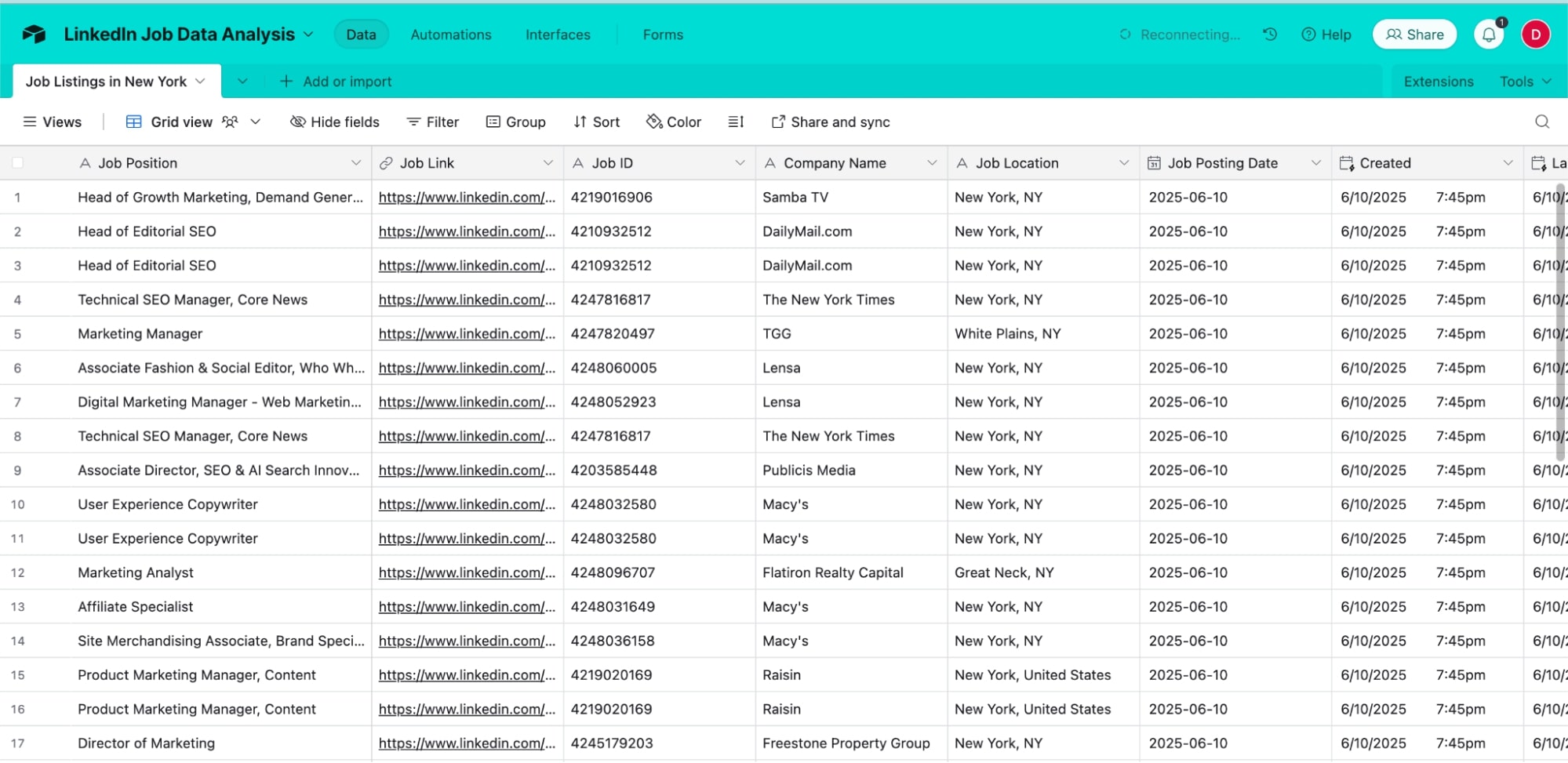
Task: Open the Color options
Action: point(674,122)
